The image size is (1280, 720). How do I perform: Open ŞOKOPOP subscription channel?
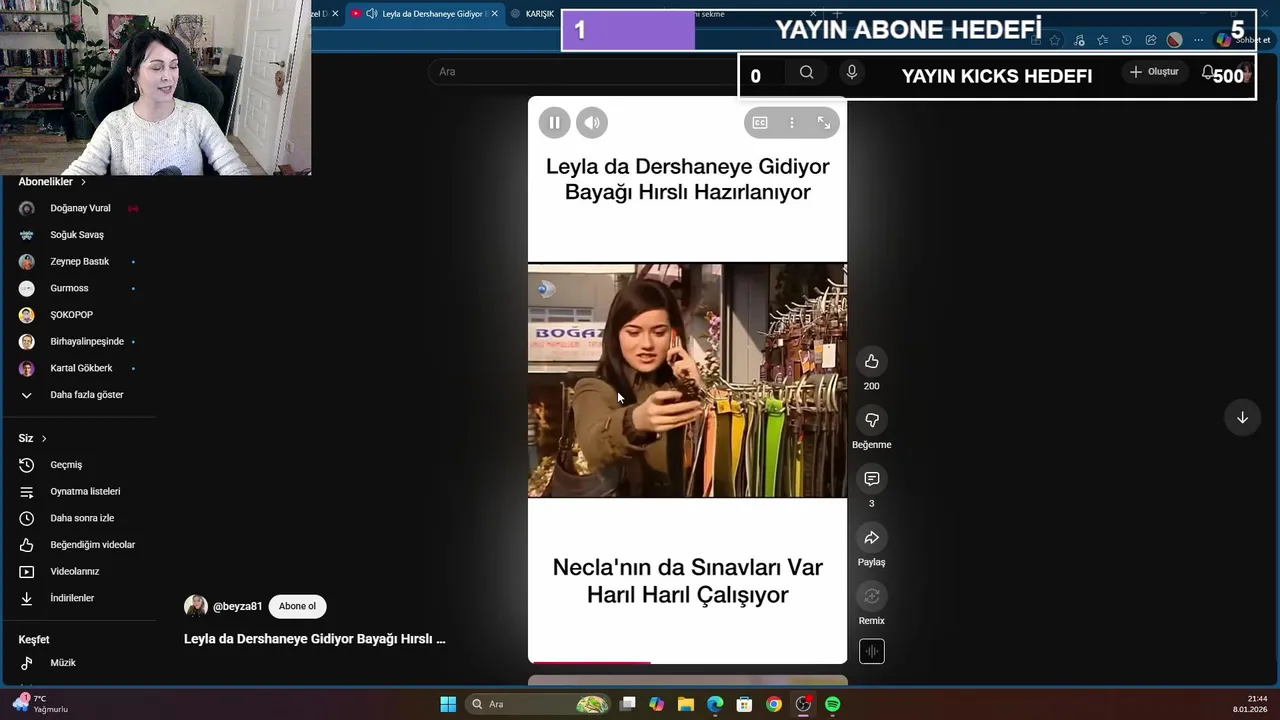click(x=72, y=315)
